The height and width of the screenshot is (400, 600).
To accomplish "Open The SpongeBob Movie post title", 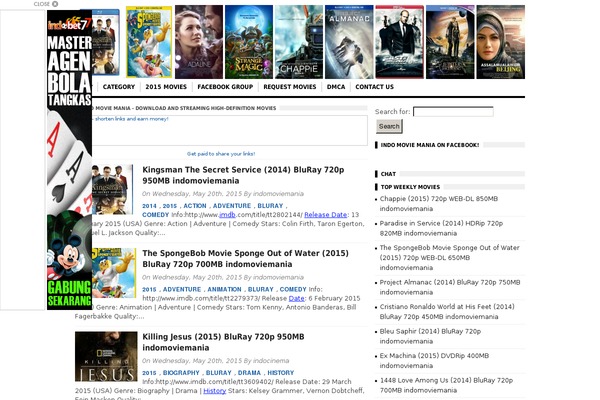I will [x=245, y=259].
